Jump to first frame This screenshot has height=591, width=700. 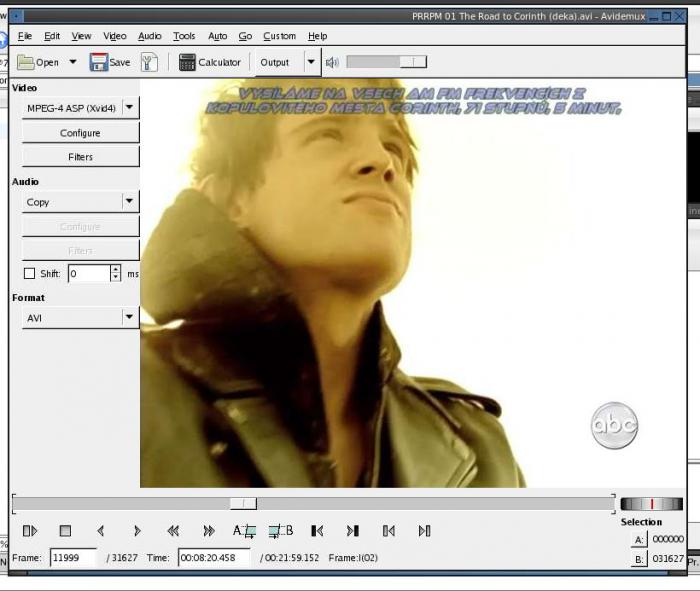click(x=389, y=531)
